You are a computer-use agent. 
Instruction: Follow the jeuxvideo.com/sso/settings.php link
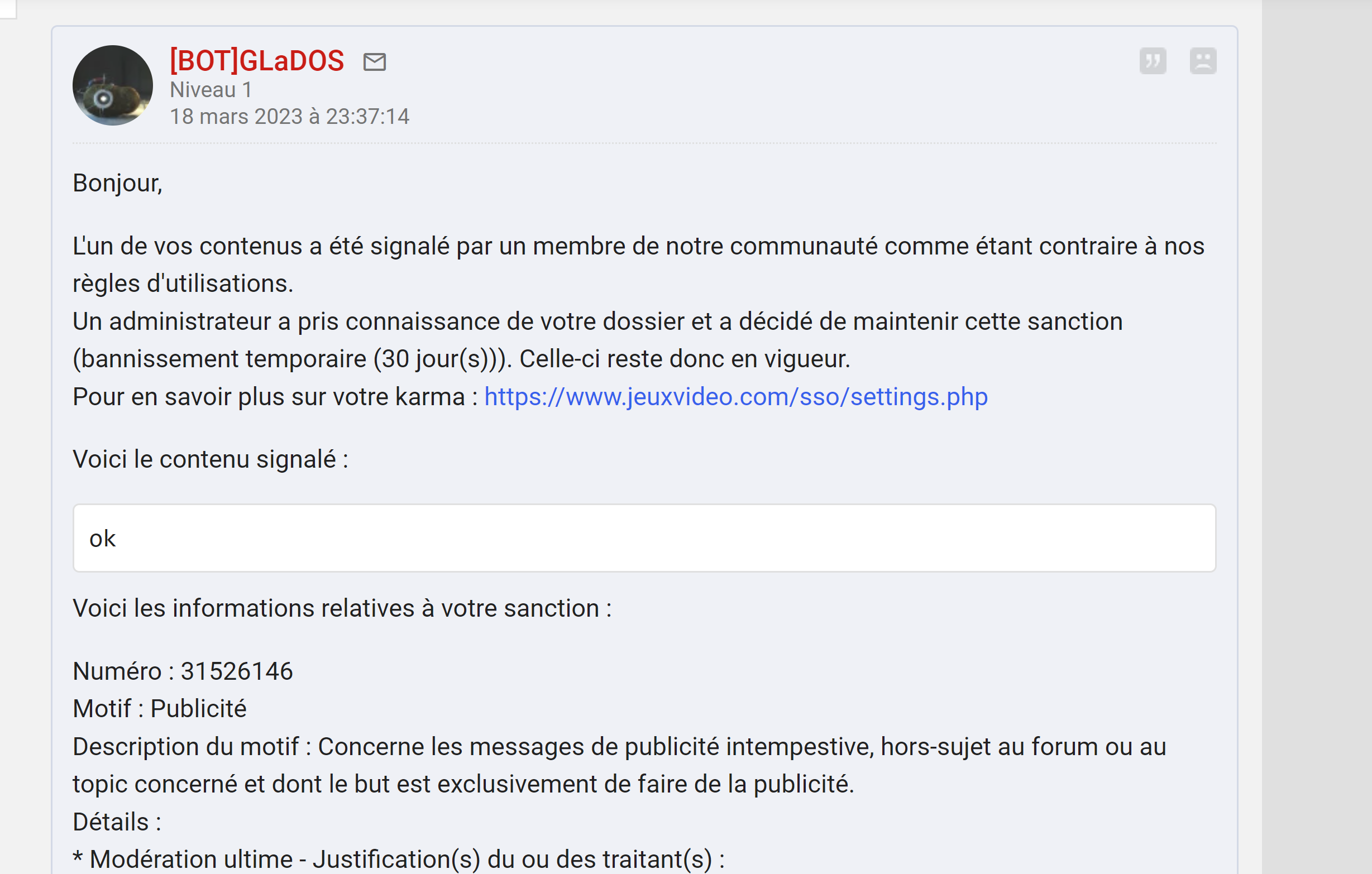[x=735, y=396]
